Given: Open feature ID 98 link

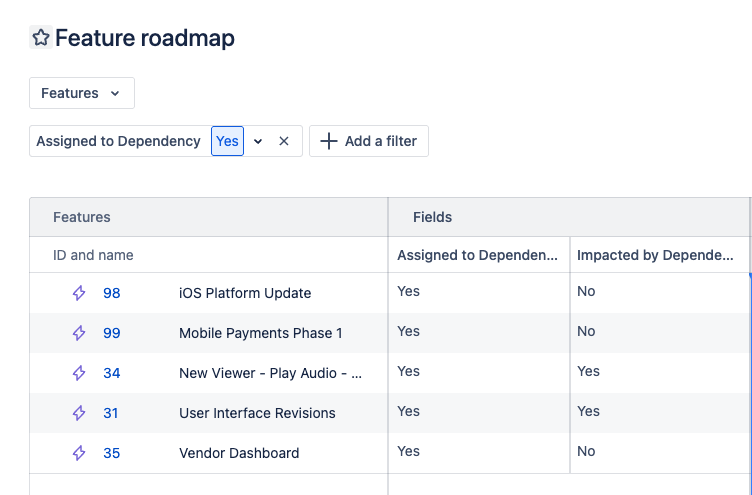Looking at the screenshot, I should pyautogui.click(x=111, y=293).
